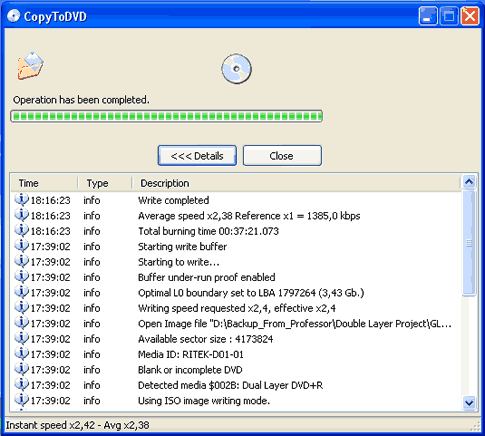Select 'Available sector size : 4173824' entry
The image size is (485, 436).
coord(205,339)
